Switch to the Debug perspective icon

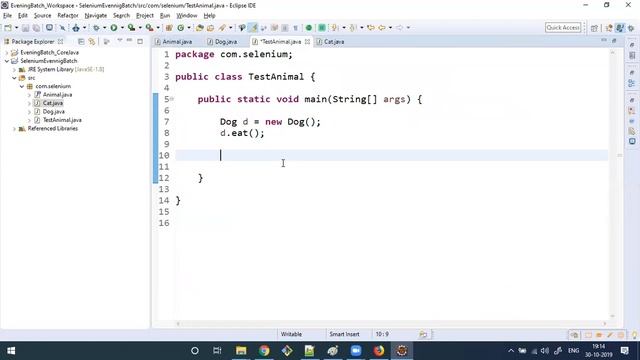[631, 28]
